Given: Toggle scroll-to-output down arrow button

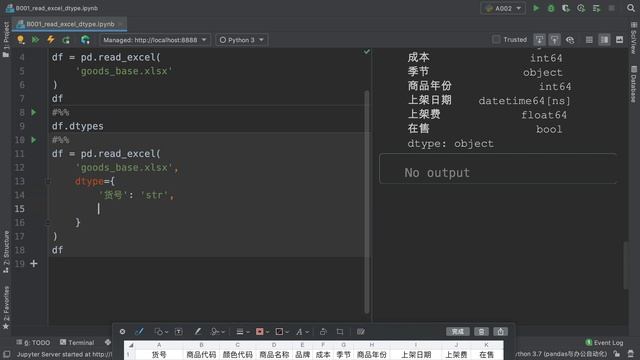Looking at the screenshot, I should pos(540,40).
